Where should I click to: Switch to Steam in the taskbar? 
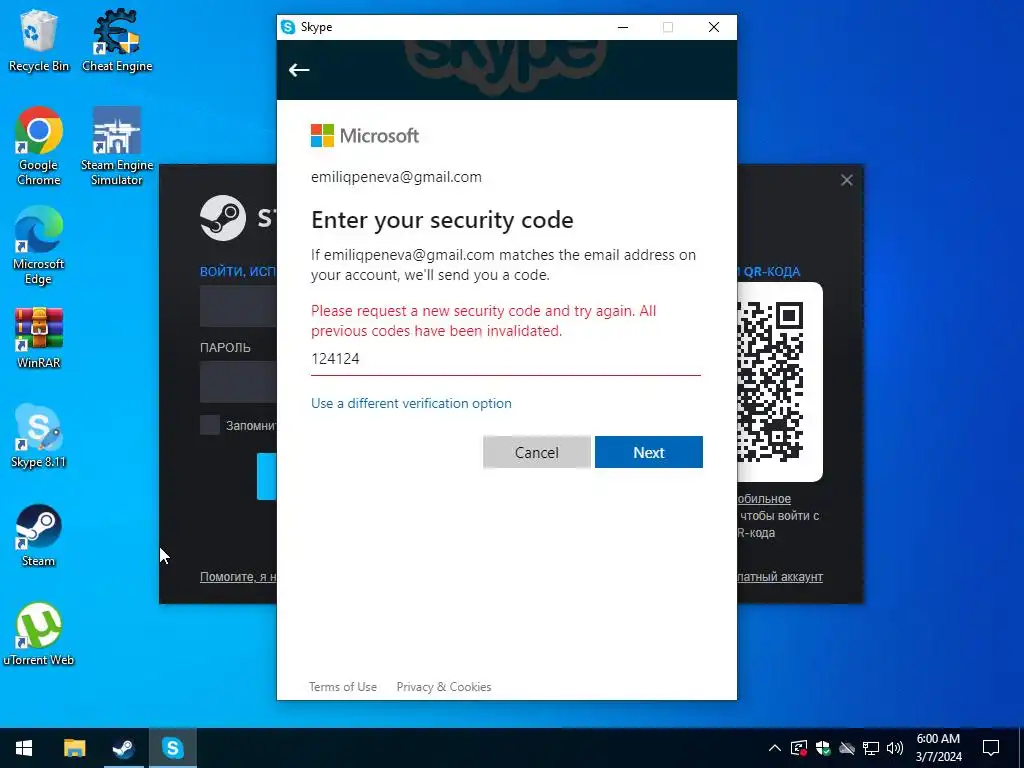click(123, 748)
